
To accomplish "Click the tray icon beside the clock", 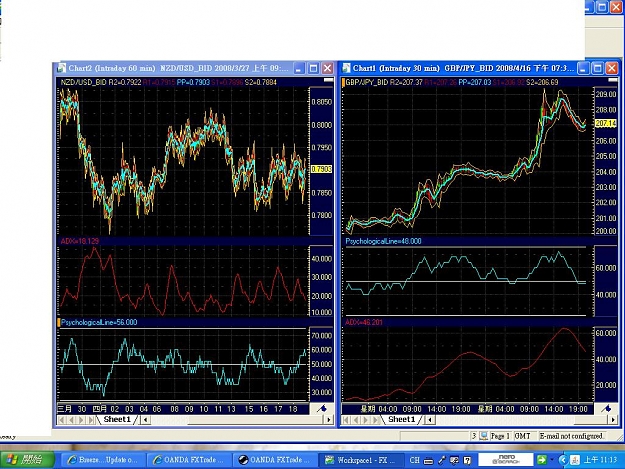I will 574,460.
